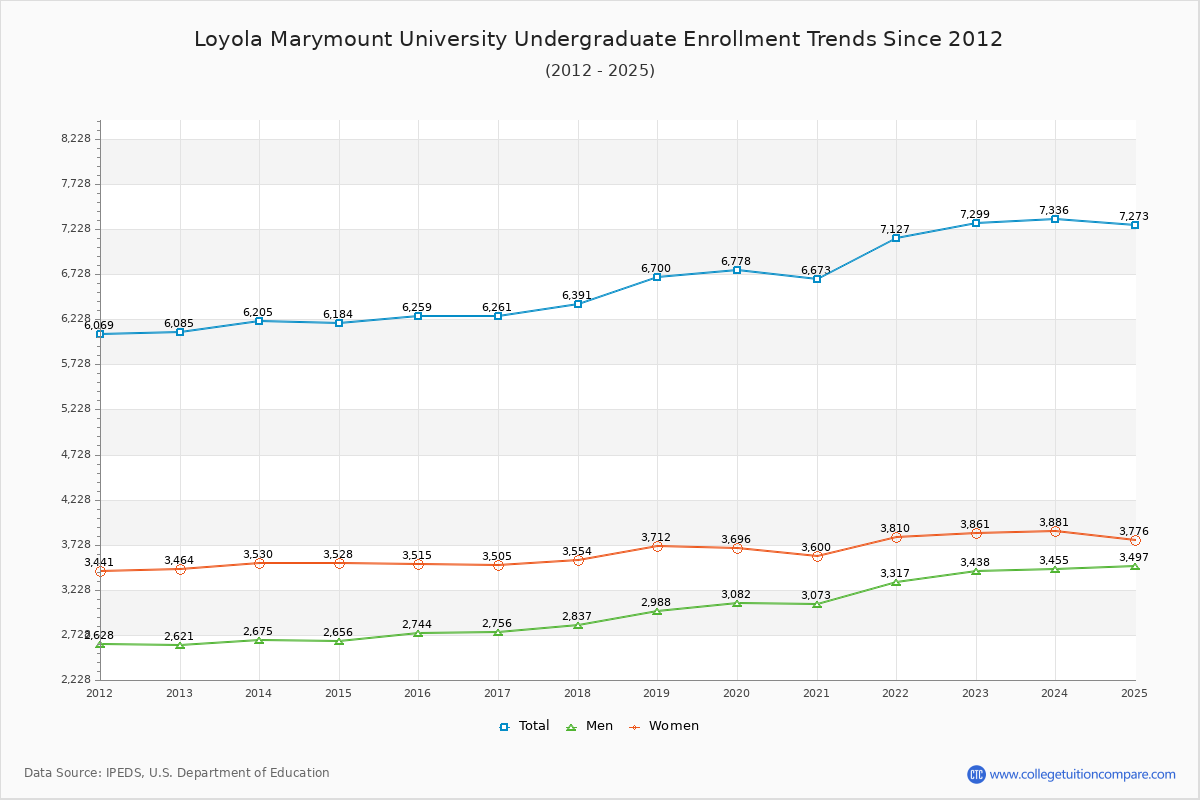The image size is (1200, 800).
Task: Select the 2013 Men data point 2,621
Action: click(180, 645)
